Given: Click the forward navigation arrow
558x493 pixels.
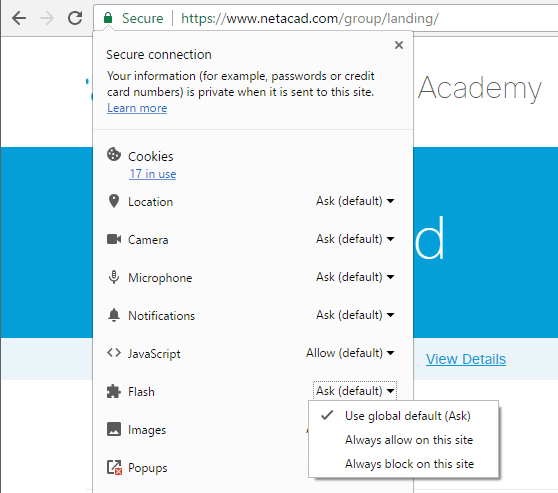Looking at the screenshot, I should pos(47,18).
